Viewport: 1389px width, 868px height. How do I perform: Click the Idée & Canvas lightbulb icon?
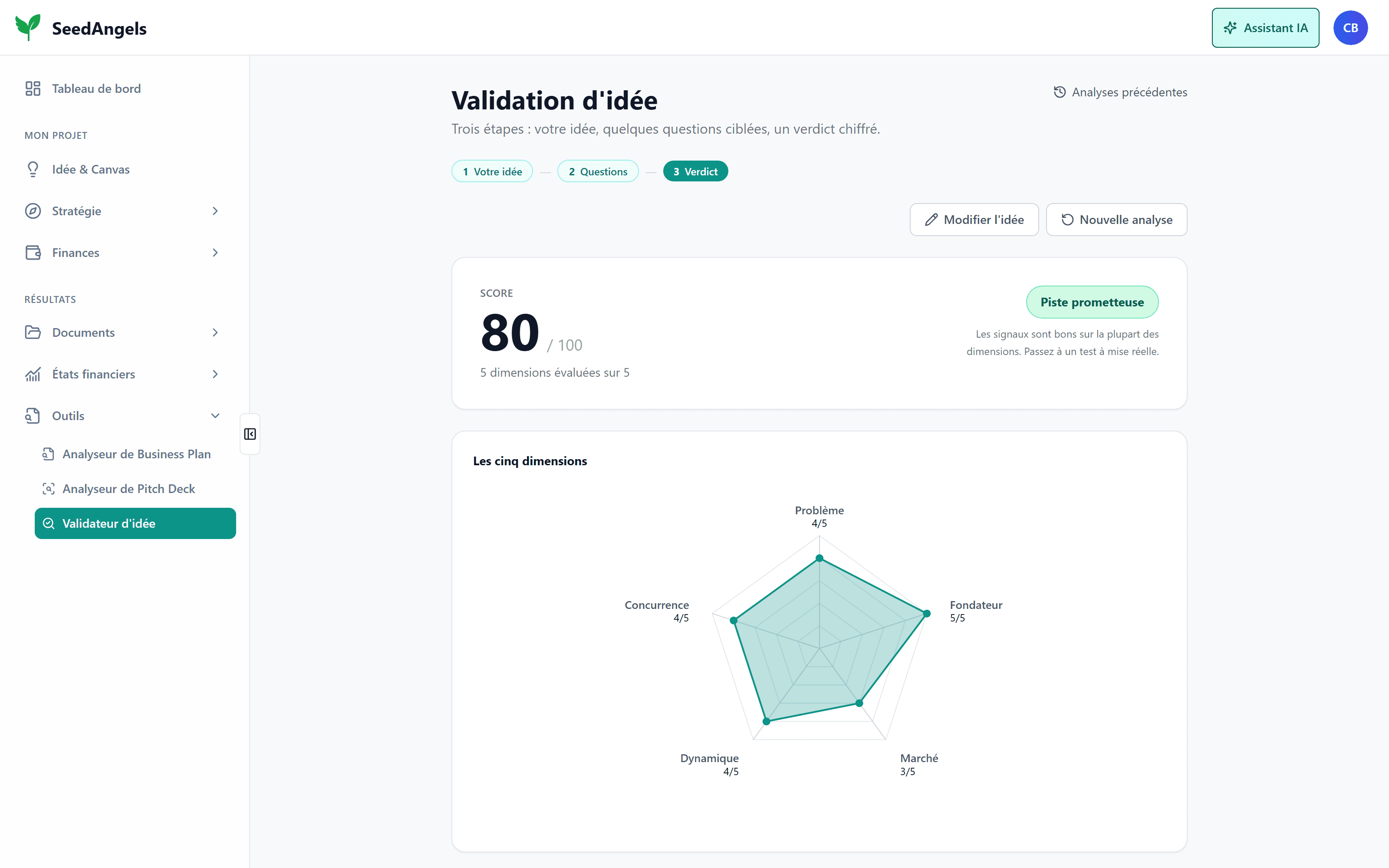coord(33,169)
